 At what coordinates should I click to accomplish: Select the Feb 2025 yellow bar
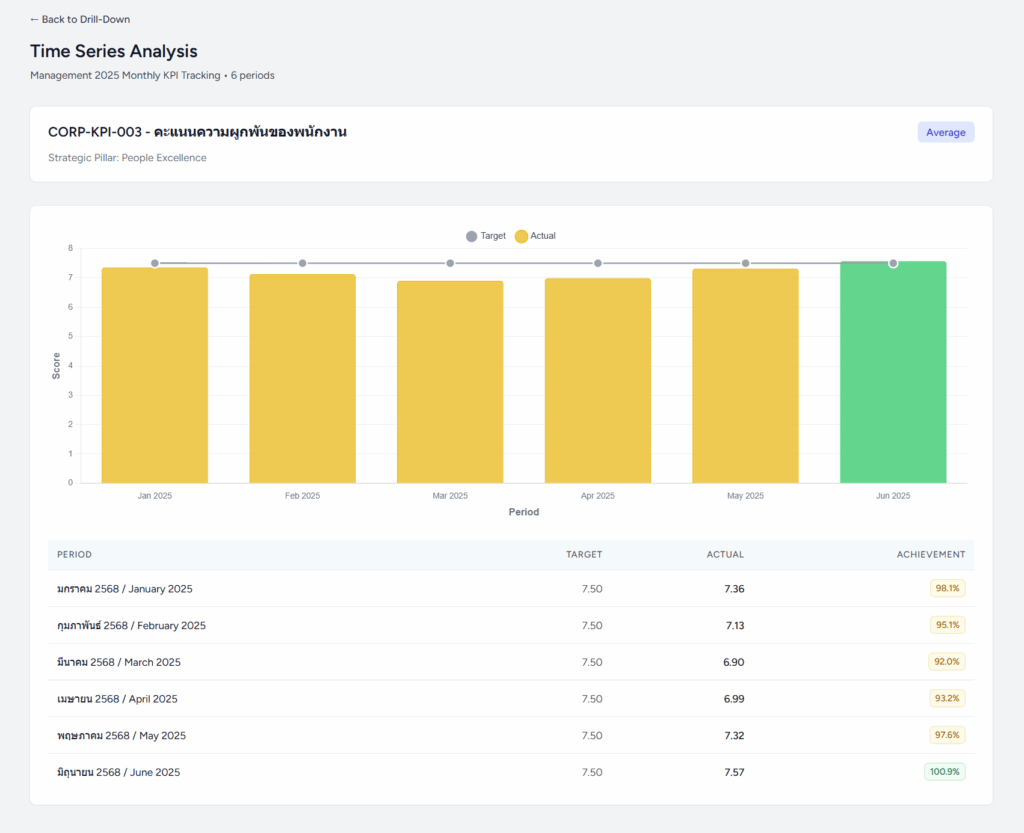(302, 378)
